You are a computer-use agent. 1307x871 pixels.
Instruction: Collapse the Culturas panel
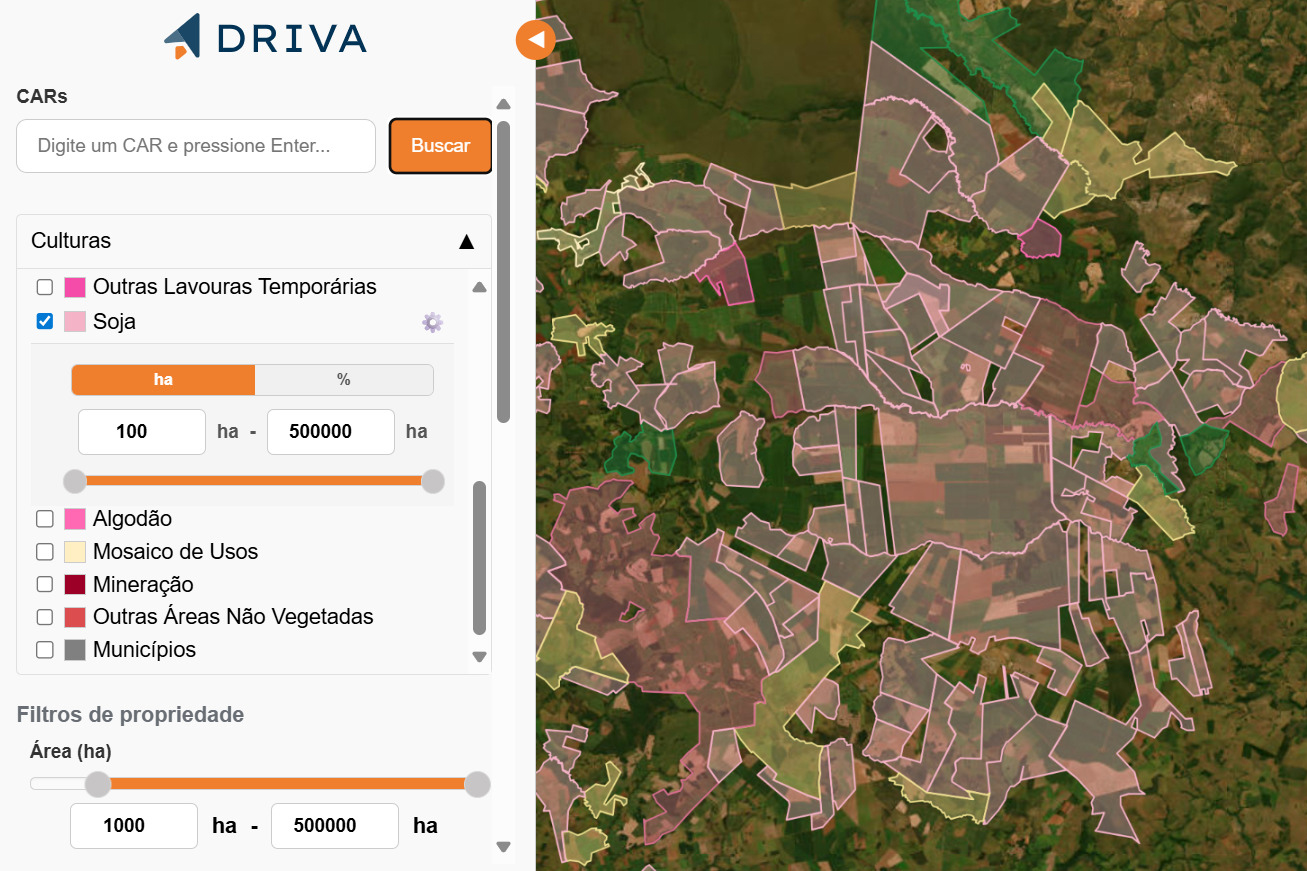click(x=465, y=241)
